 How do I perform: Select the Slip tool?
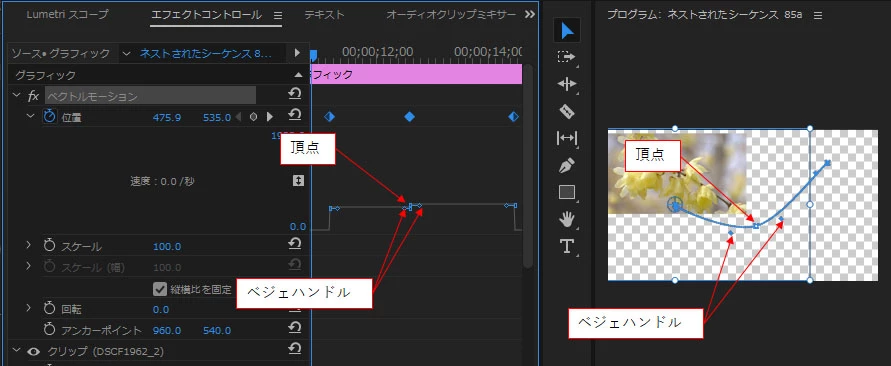point(567,138)
